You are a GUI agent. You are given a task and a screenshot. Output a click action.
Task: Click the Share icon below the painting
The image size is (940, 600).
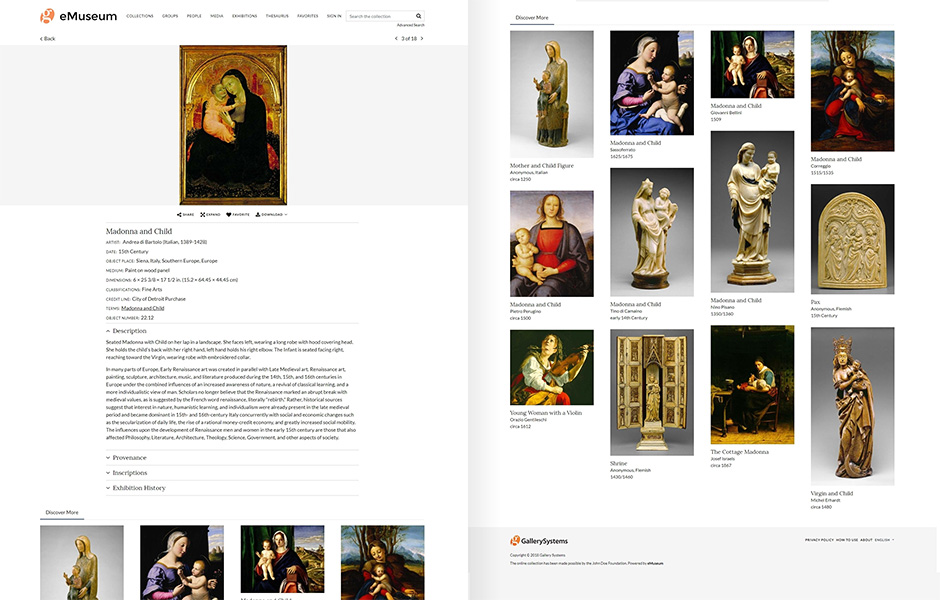pyautogui.click(x=185, y=215)
